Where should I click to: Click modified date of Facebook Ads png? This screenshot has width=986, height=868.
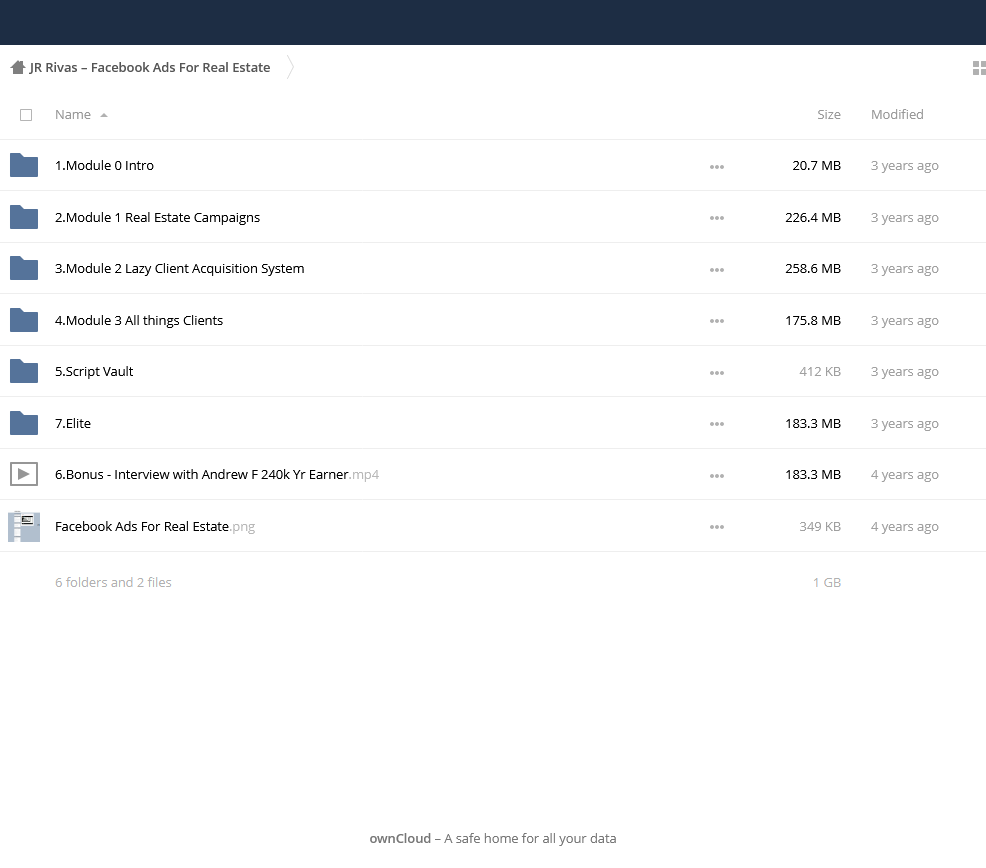click(x=905, y=526)
